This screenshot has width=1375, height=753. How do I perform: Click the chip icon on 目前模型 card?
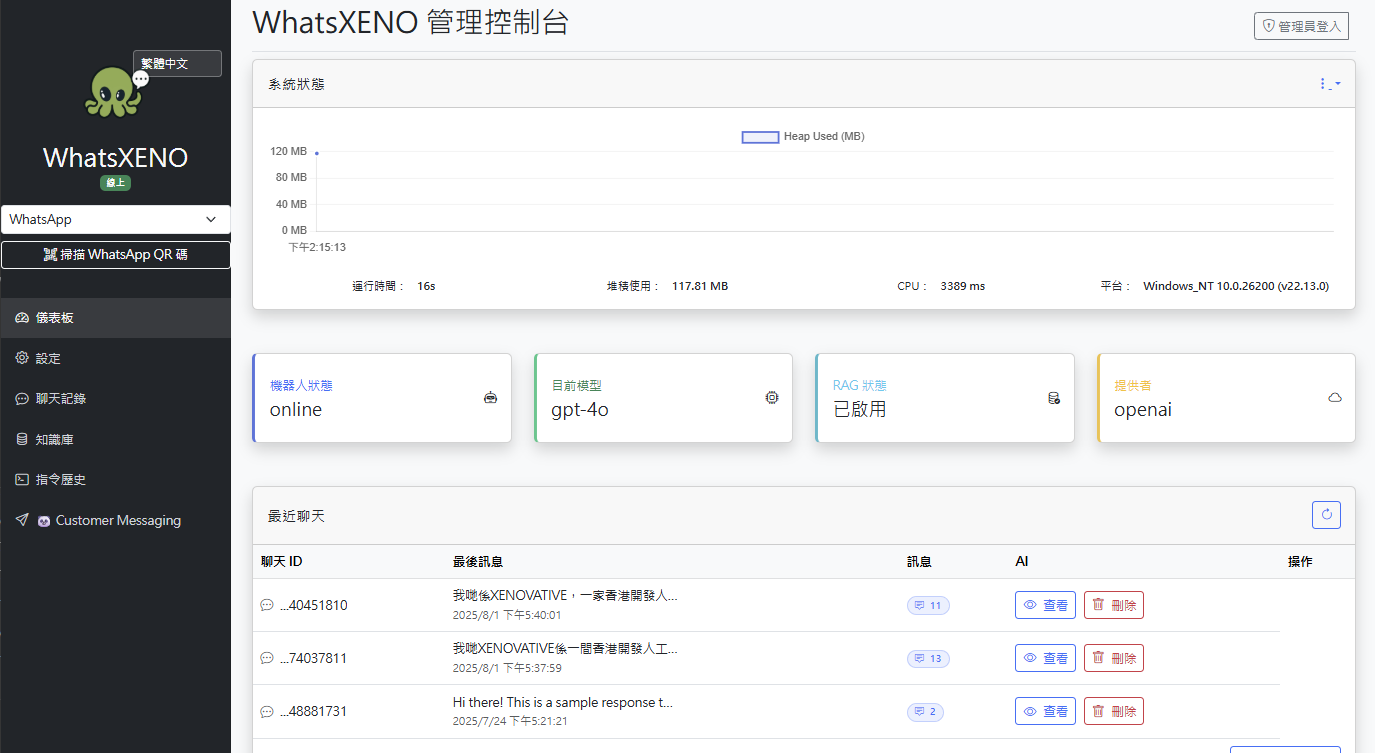[771, 397]
